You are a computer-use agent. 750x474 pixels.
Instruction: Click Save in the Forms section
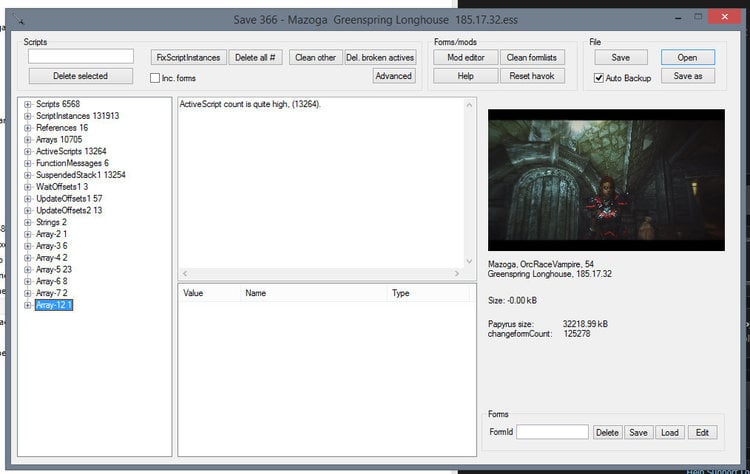point(638,432)
